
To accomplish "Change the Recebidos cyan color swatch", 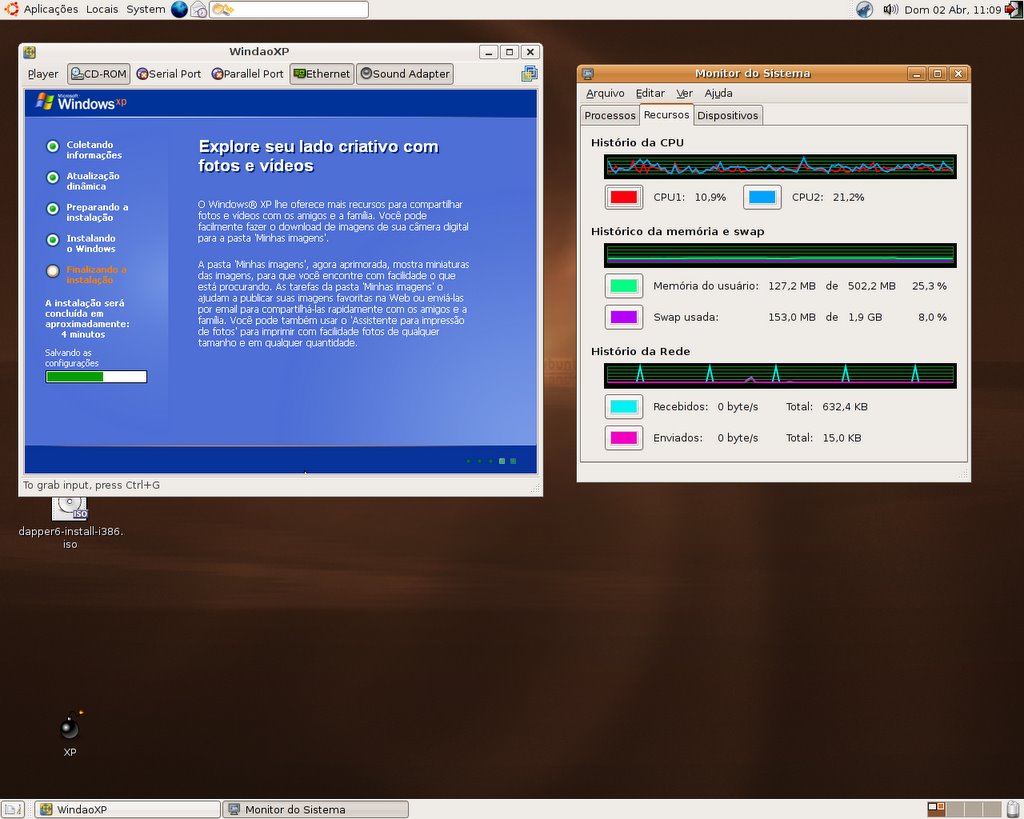I will pyautogui.click(x=624, y=407).
